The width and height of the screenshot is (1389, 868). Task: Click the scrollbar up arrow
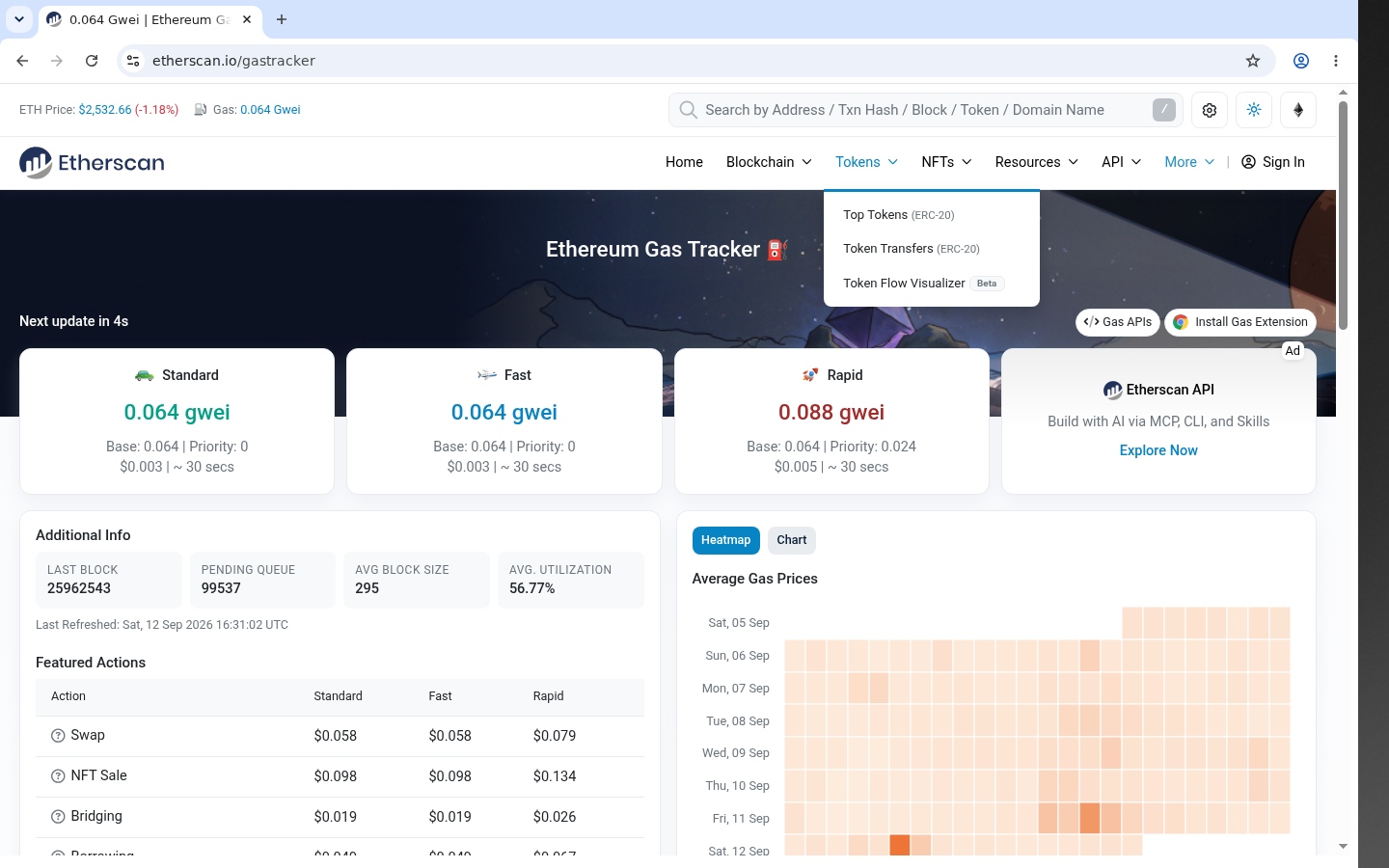[1343, 93]
